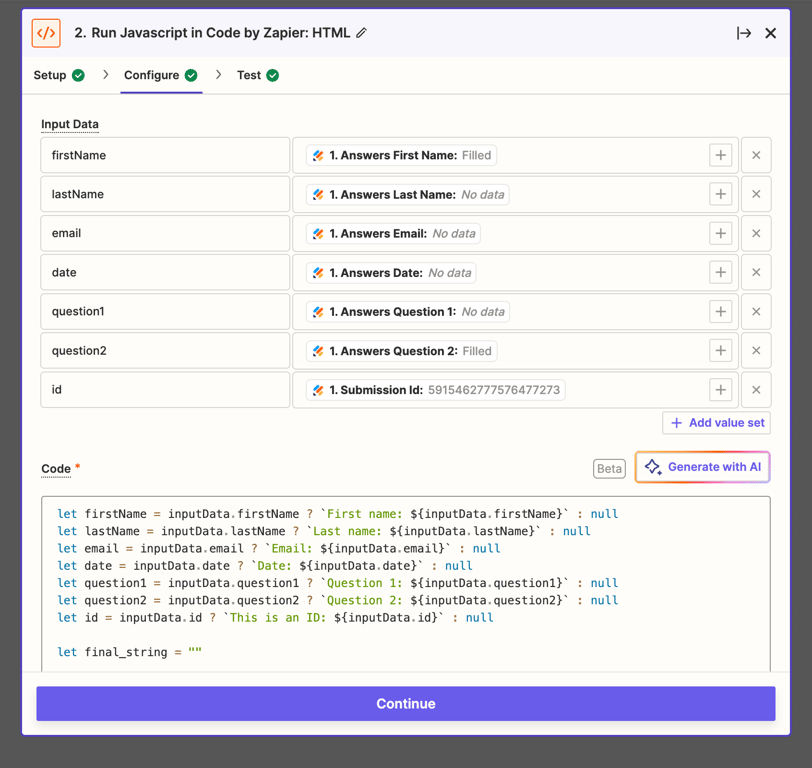Screen dimensions: 812x768
Task: Click the Configure green checkmark icon
Action: point(191,76)
